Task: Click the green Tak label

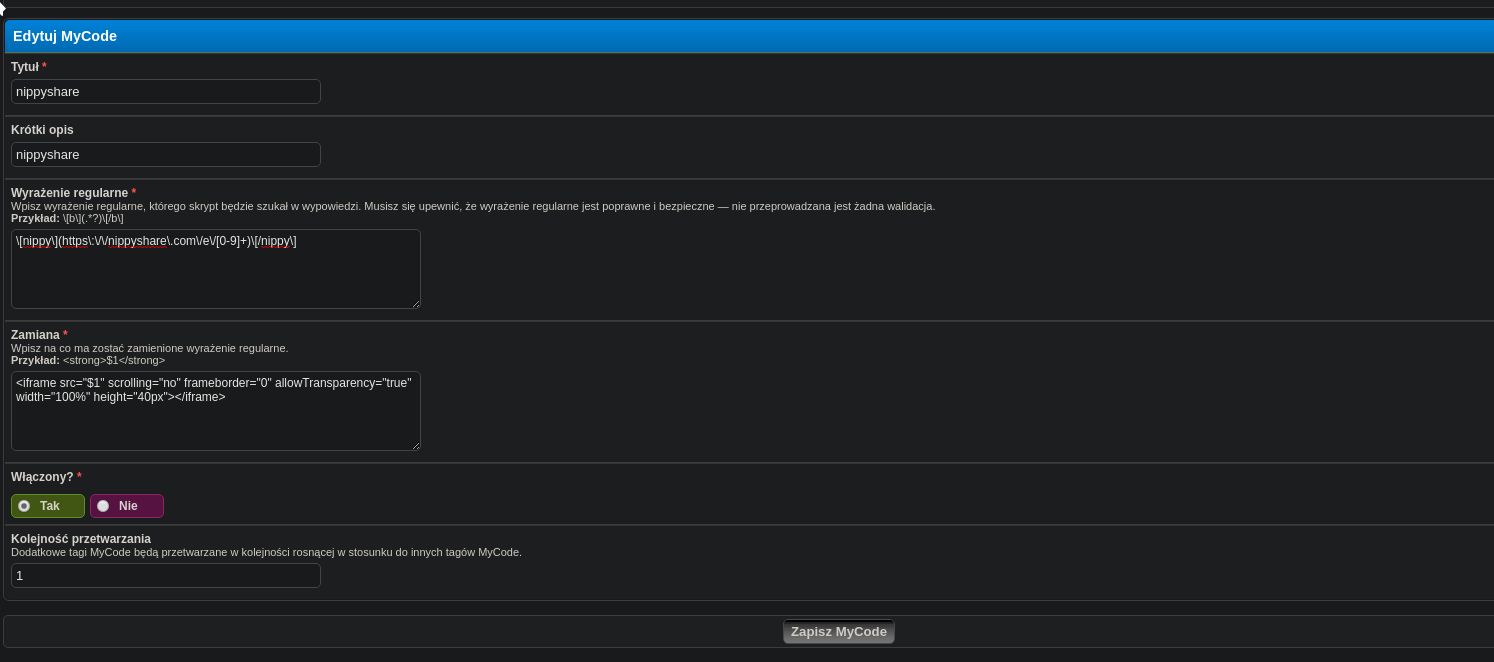Action: pos(48,506)
